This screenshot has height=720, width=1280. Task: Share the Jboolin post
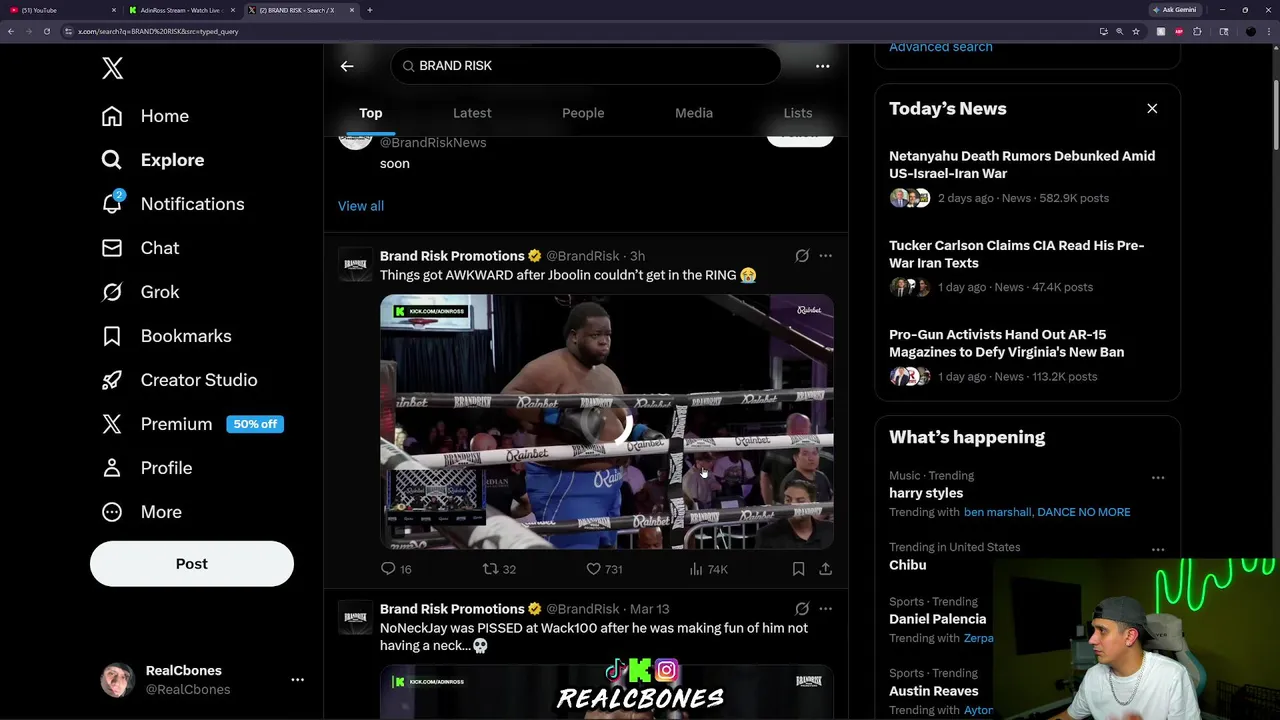coord(825,569)
